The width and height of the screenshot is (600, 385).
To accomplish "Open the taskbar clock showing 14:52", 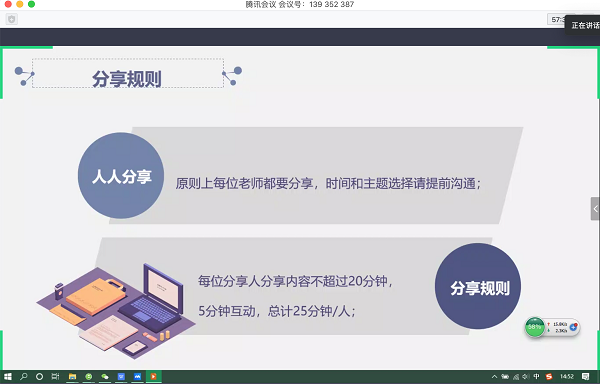I will click(567, 377).
